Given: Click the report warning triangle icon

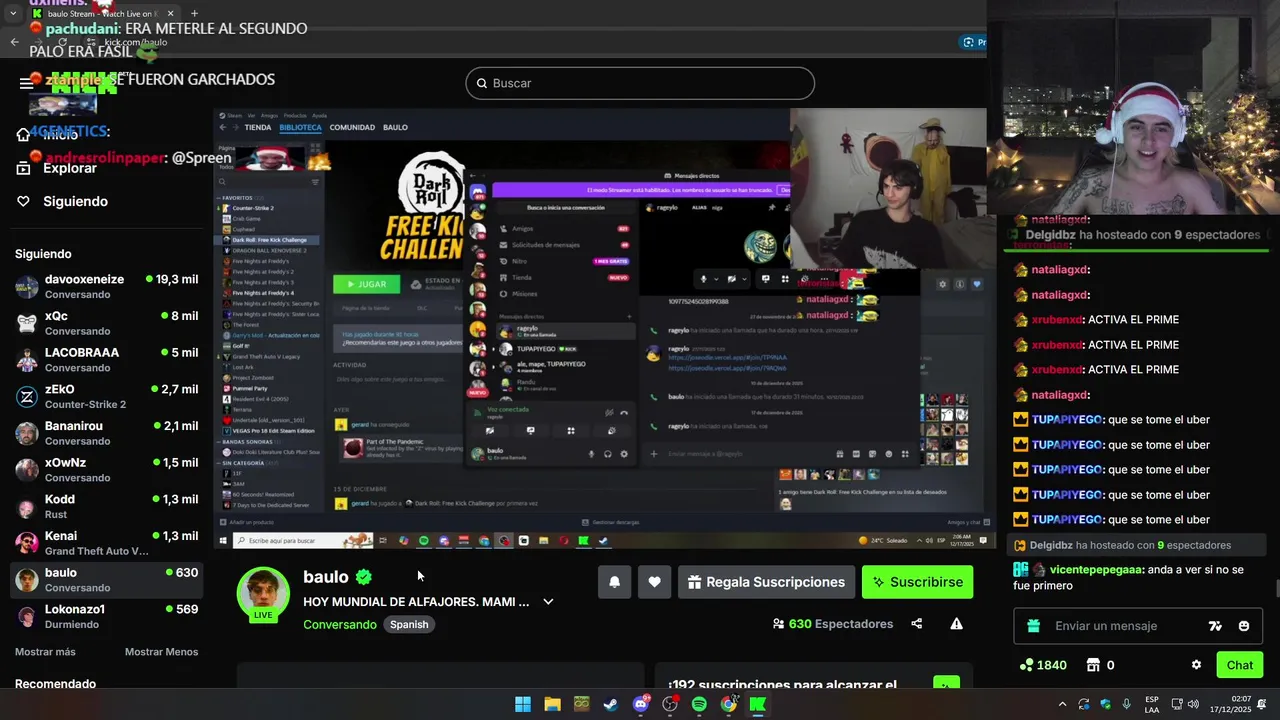Looking at the screenshot, I should point(956,624).
